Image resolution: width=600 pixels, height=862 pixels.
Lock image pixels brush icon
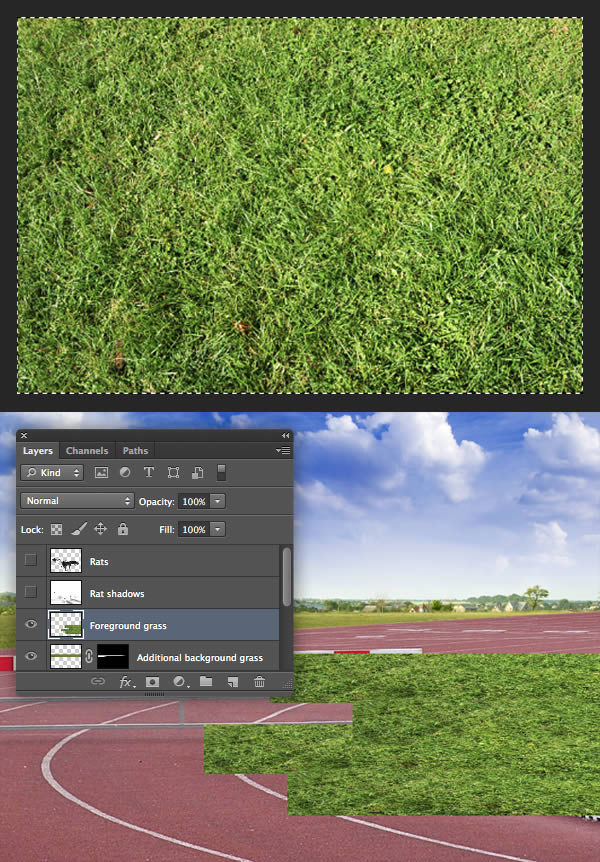coord(79,529)
